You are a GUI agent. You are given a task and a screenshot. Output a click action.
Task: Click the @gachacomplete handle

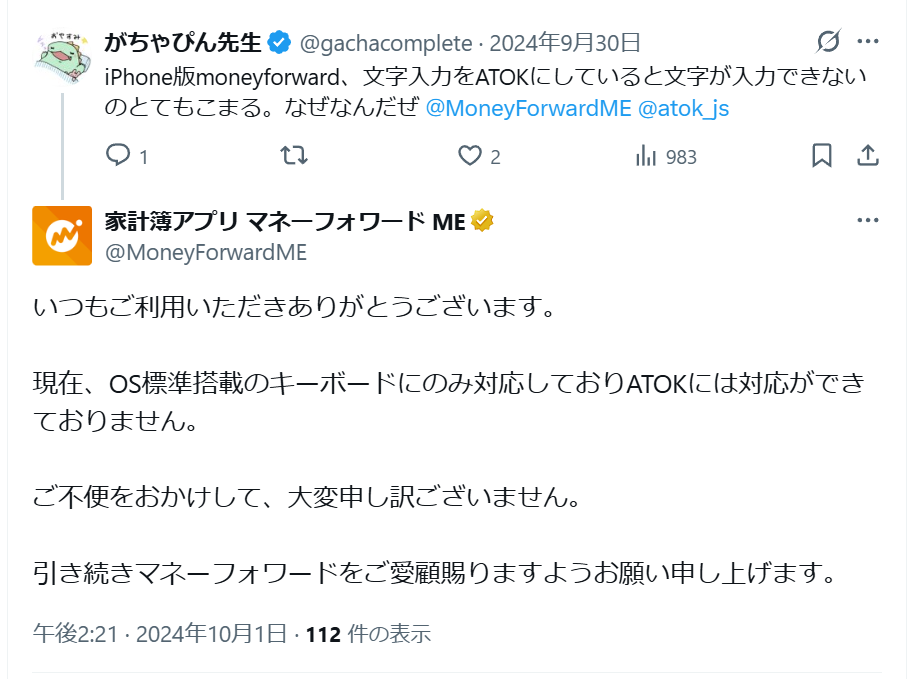(x=386, y=43)
